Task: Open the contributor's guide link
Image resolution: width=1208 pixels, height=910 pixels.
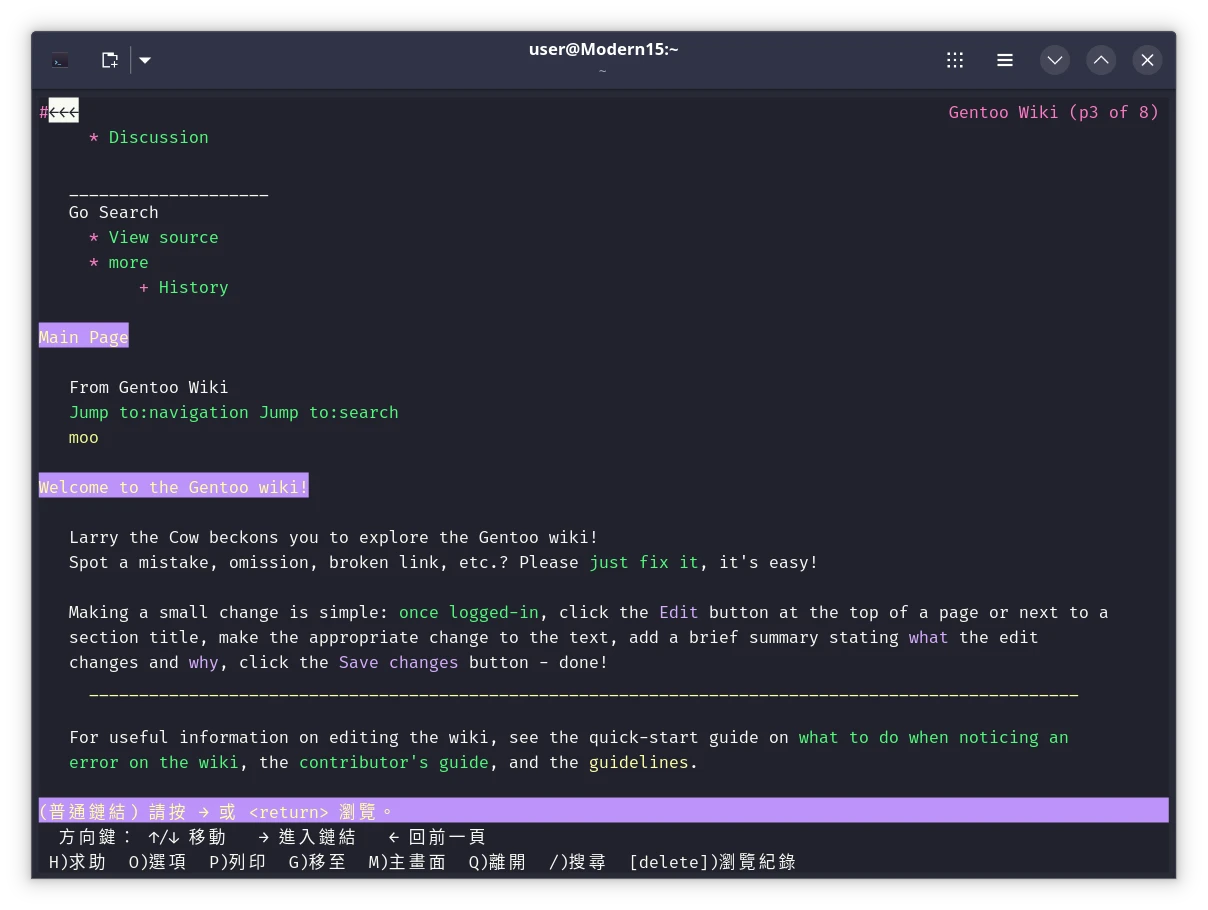Action: coord(393,762)
